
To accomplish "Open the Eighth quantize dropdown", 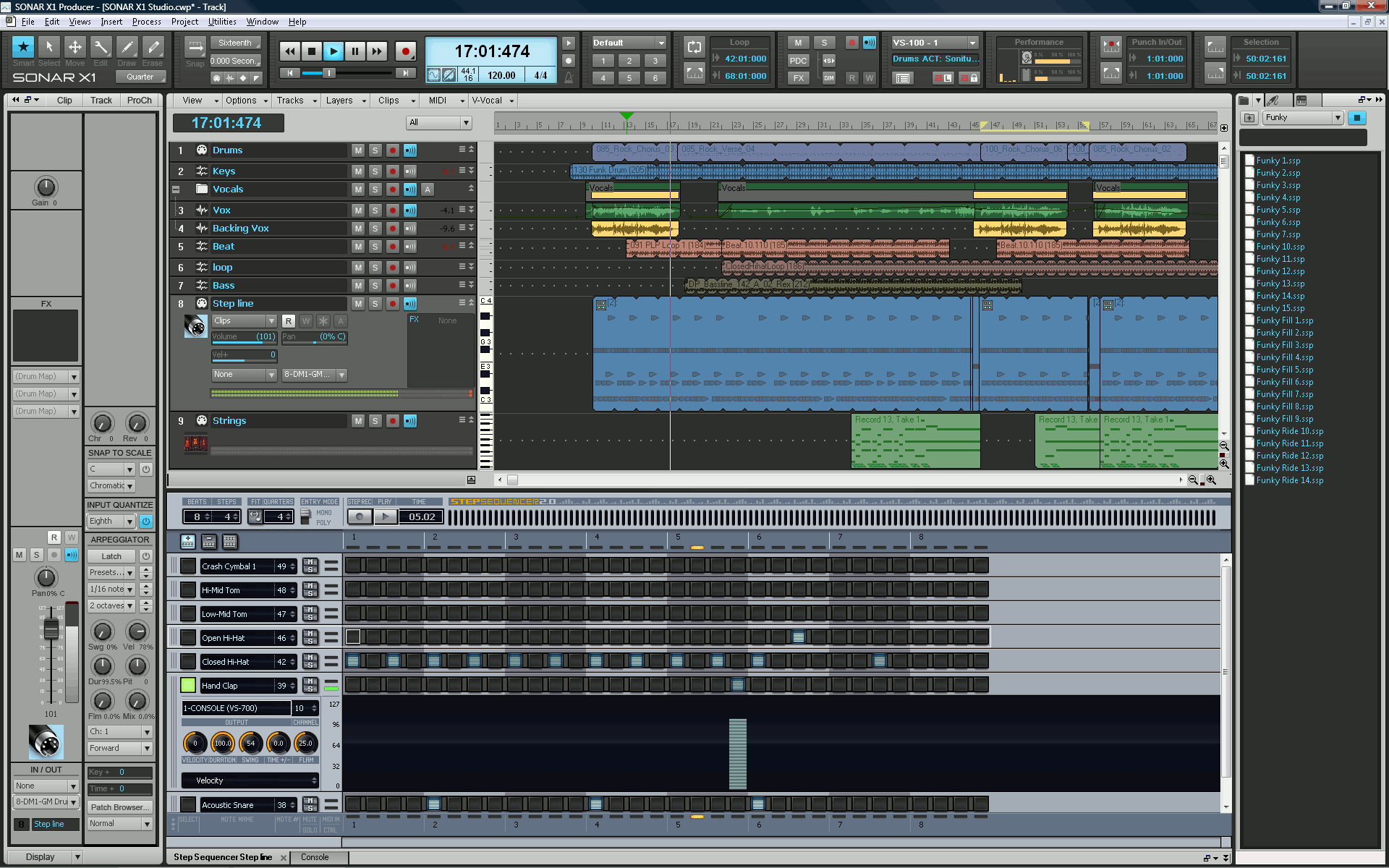I will click(111, 521).
